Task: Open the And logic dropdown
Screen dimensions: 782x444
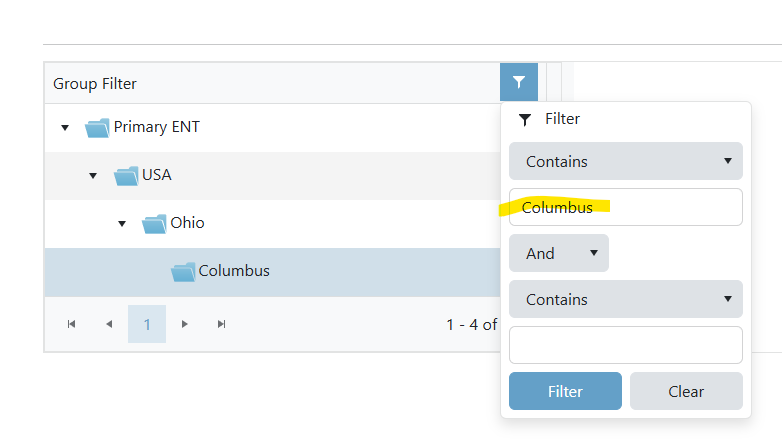Action: [x=558, y=253]
